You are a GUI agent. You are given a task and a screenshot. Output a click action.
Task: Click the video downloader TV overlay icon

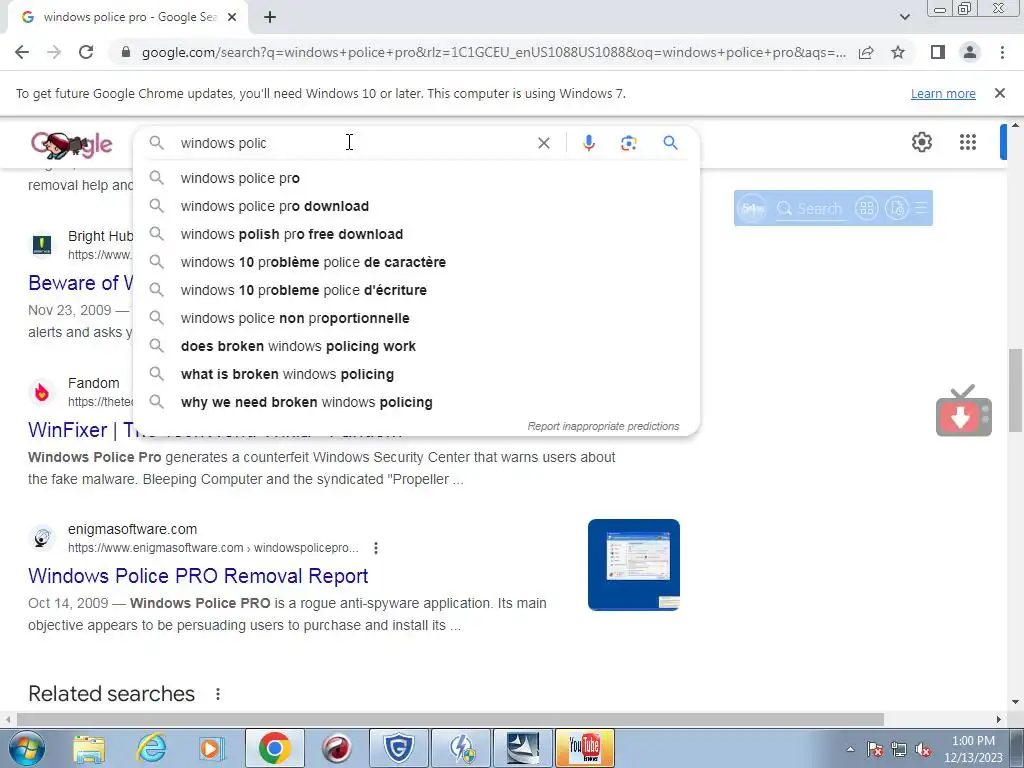964,411
